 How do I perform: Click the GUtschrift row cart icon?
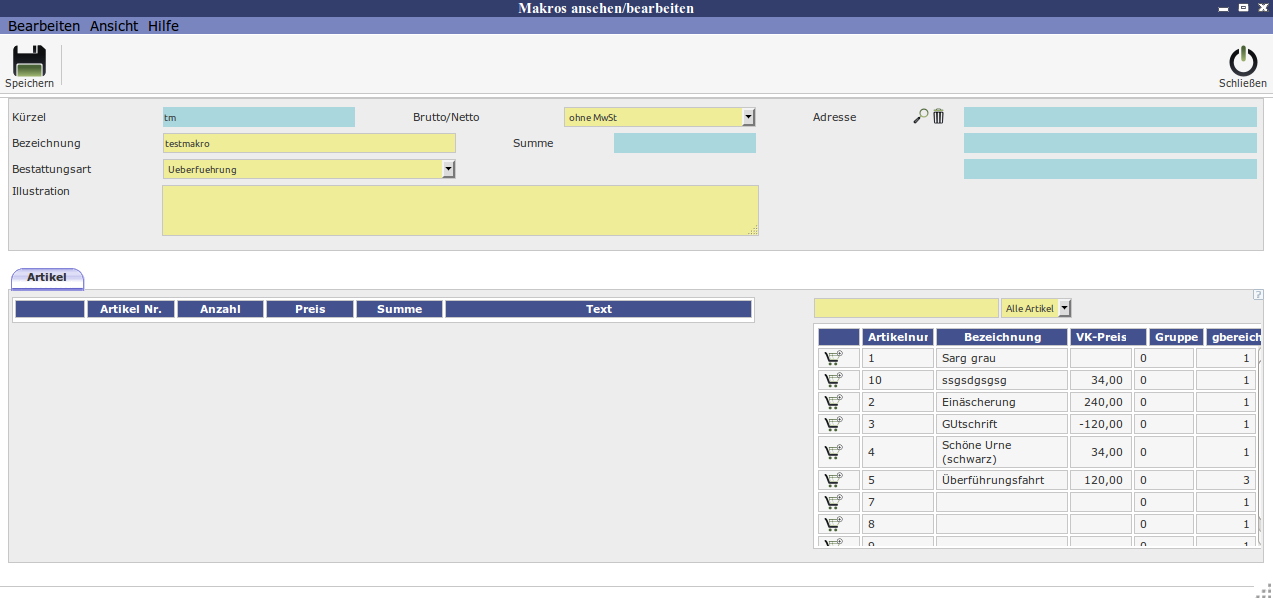[832, 424]
